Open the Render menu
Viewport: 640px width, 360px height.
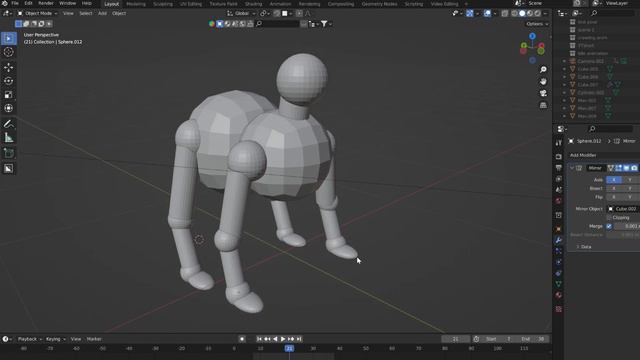tap(46, 3)
